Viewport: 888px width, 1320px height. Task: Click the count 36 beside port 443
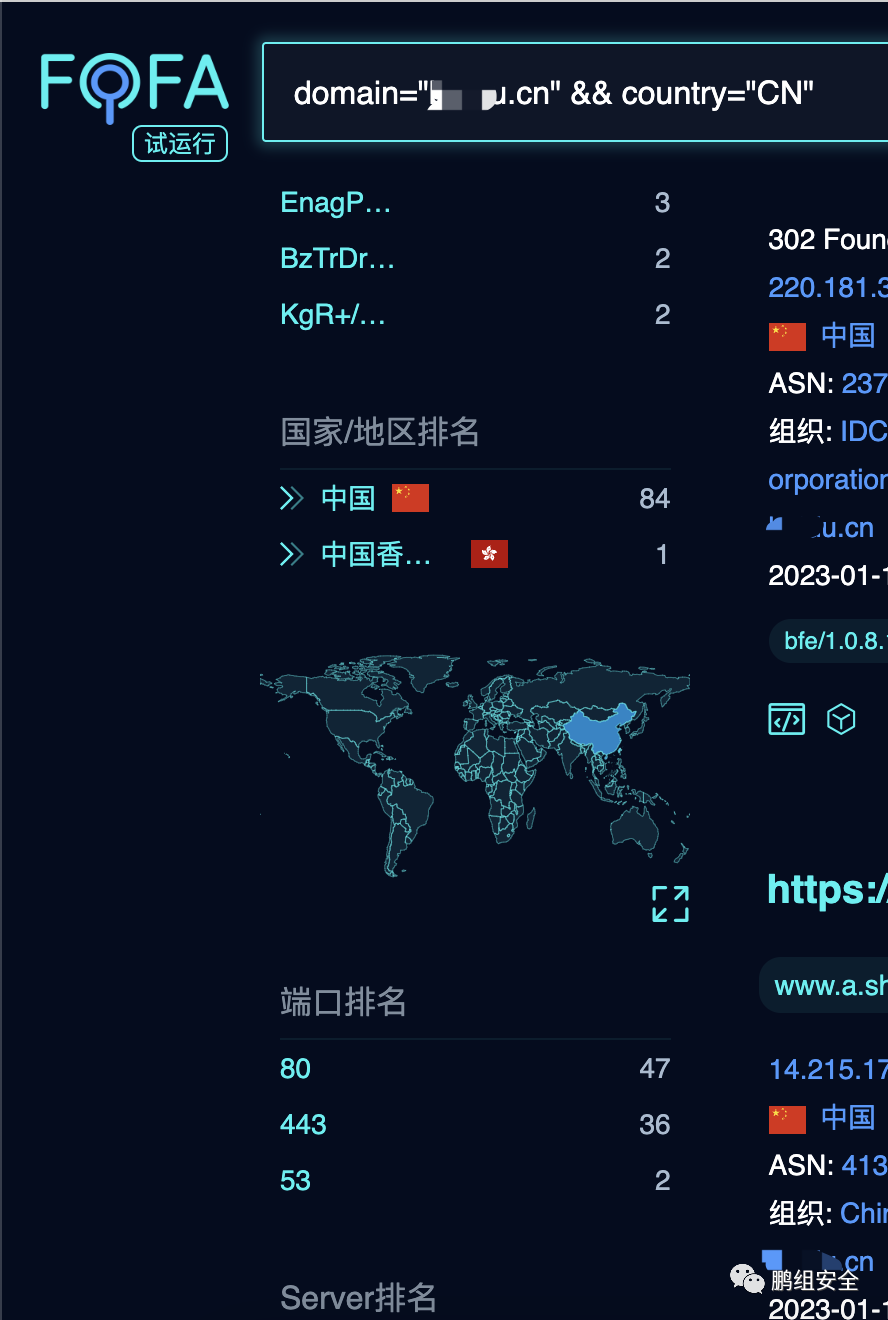point(655,1125)
